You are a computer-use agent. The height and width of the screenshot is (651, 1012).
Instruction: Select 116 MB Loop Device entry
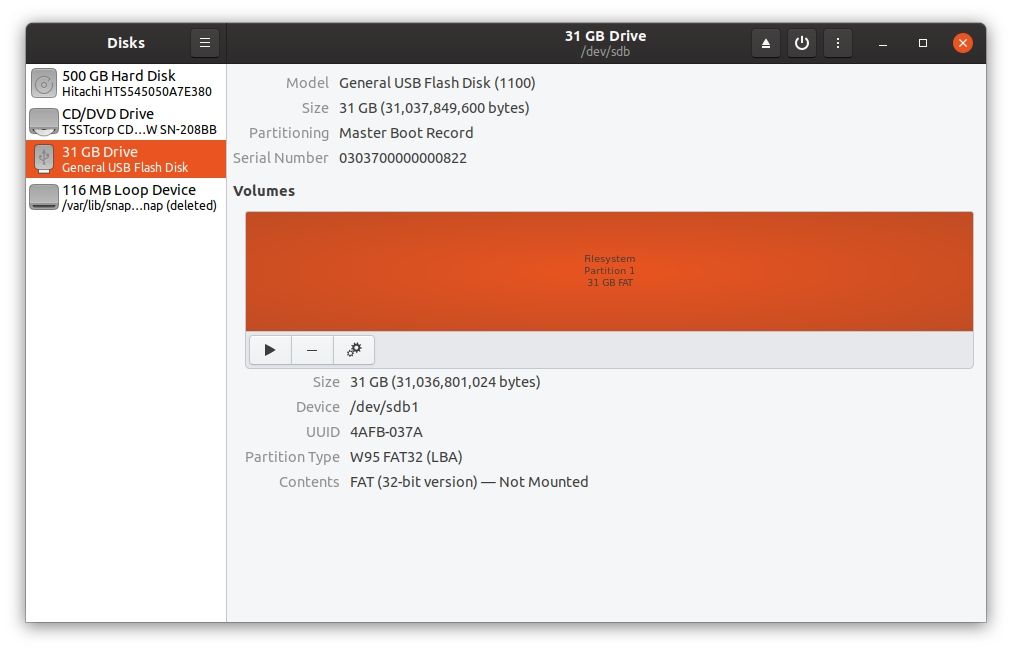click(x=126, y=197)
